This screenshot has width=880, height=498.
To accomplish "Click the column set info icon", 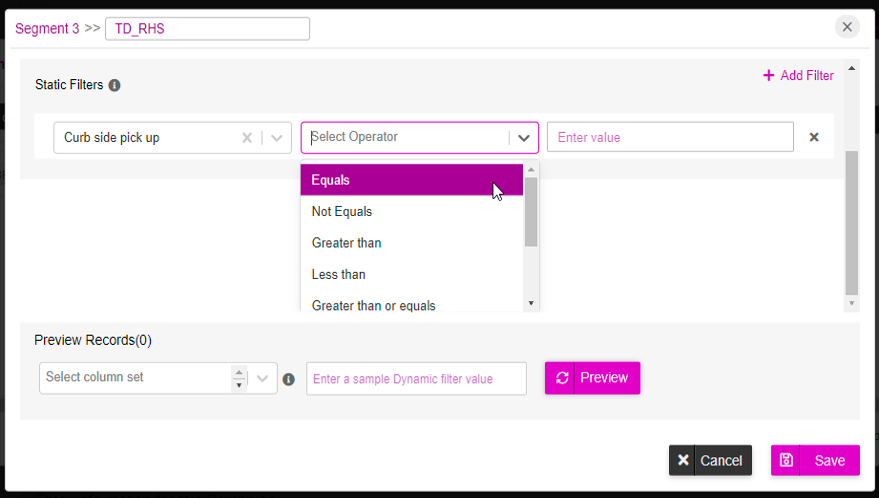I will coord(288,379).
